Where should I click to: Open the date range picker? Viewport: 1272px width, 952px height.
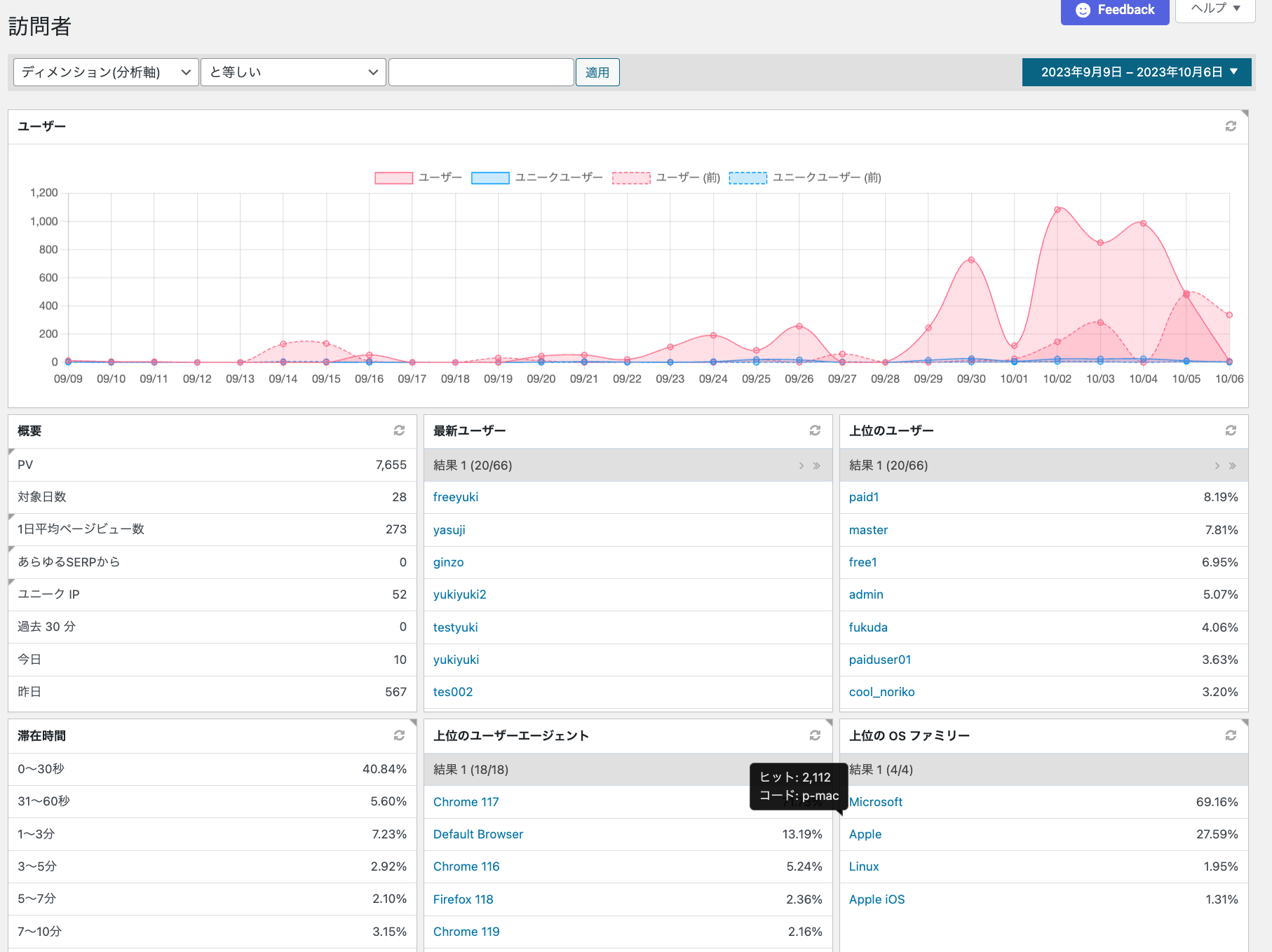(x=1136, y=72)
